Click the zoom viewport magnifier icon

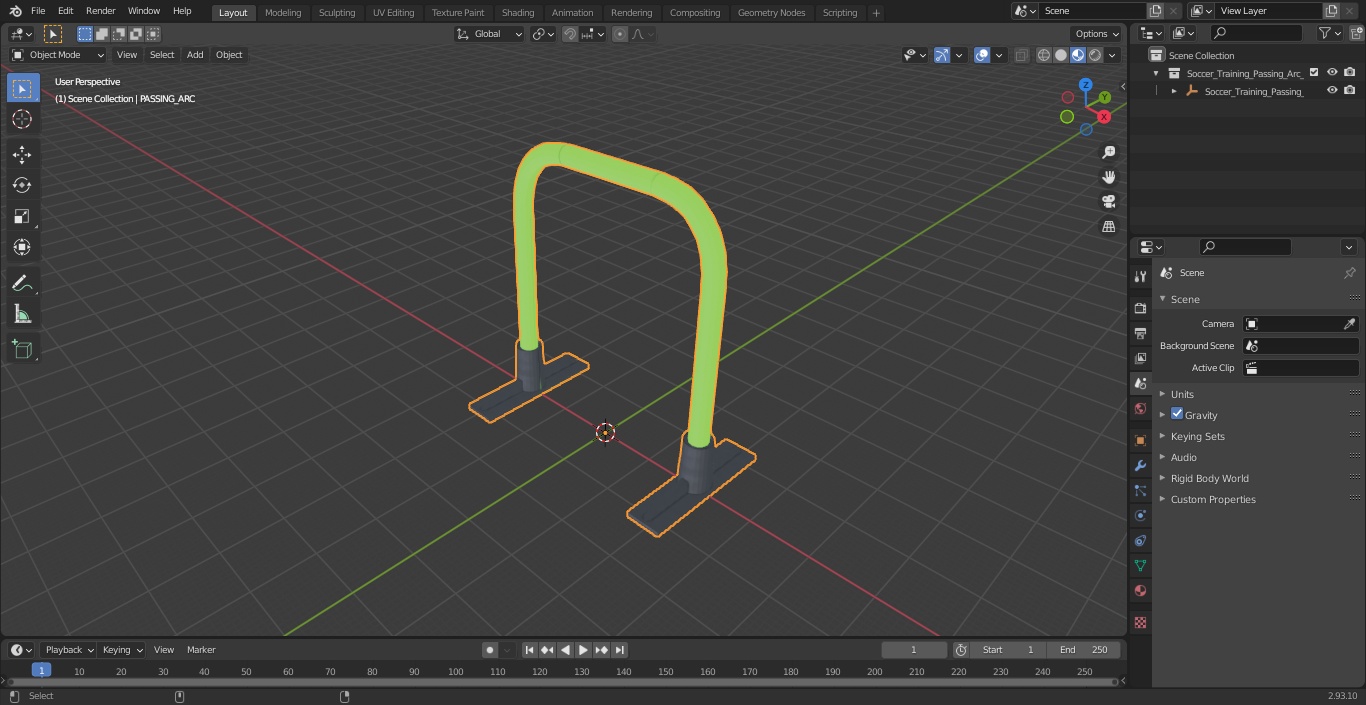click(1109, 152)
